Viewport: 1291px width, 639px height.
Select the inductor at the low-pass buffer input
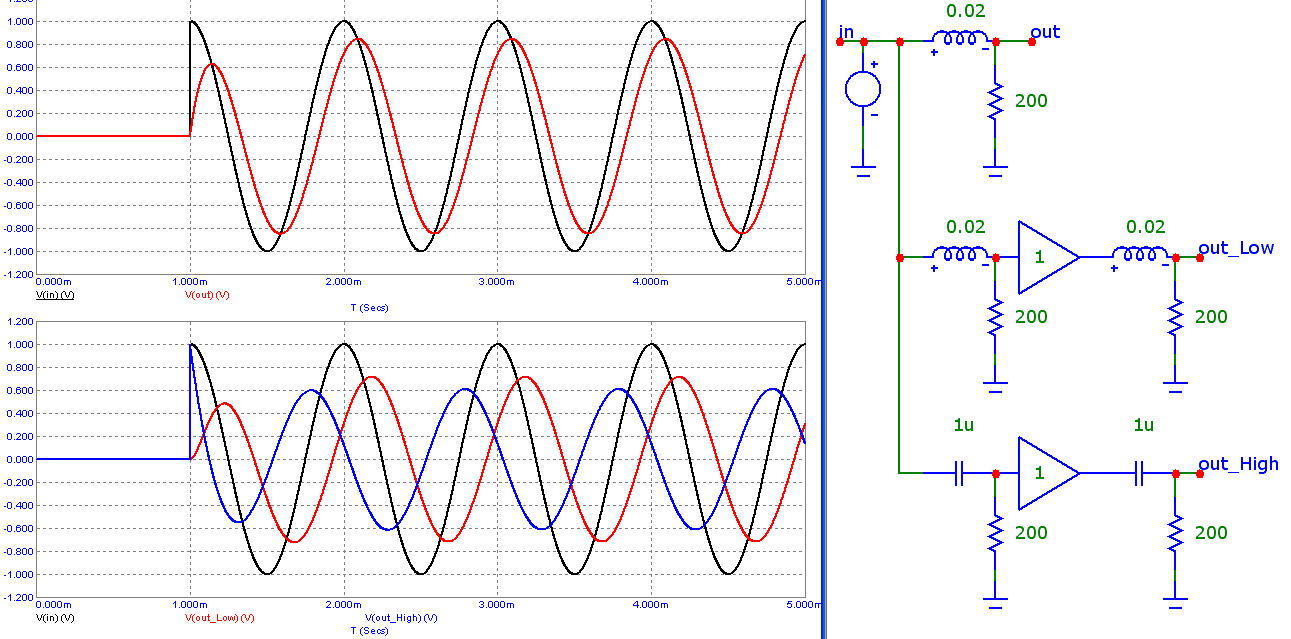960,257
